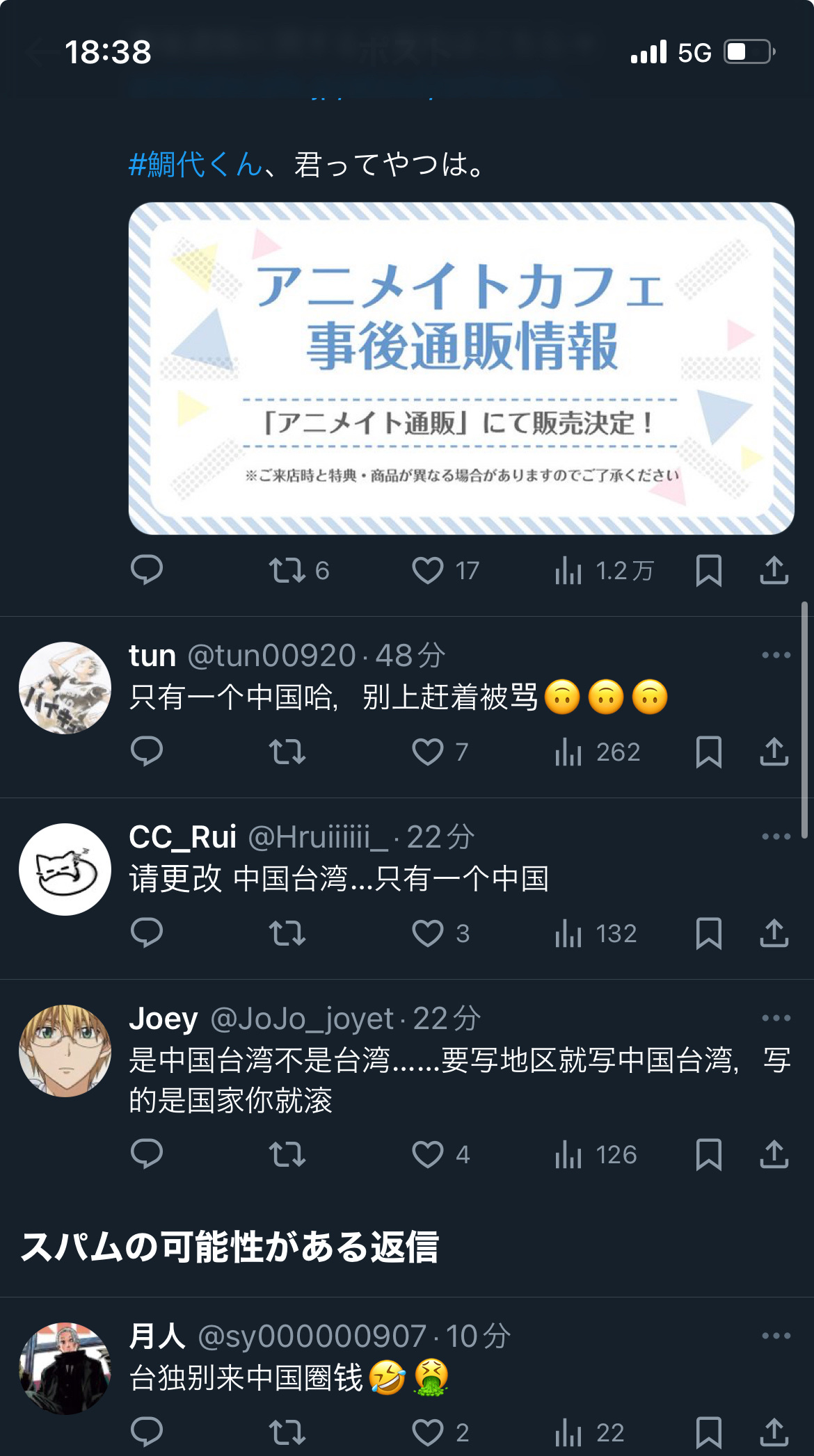814x1456 pixels.
Task: Open tun's profile avatar
Action: click(x=65, y=688)
